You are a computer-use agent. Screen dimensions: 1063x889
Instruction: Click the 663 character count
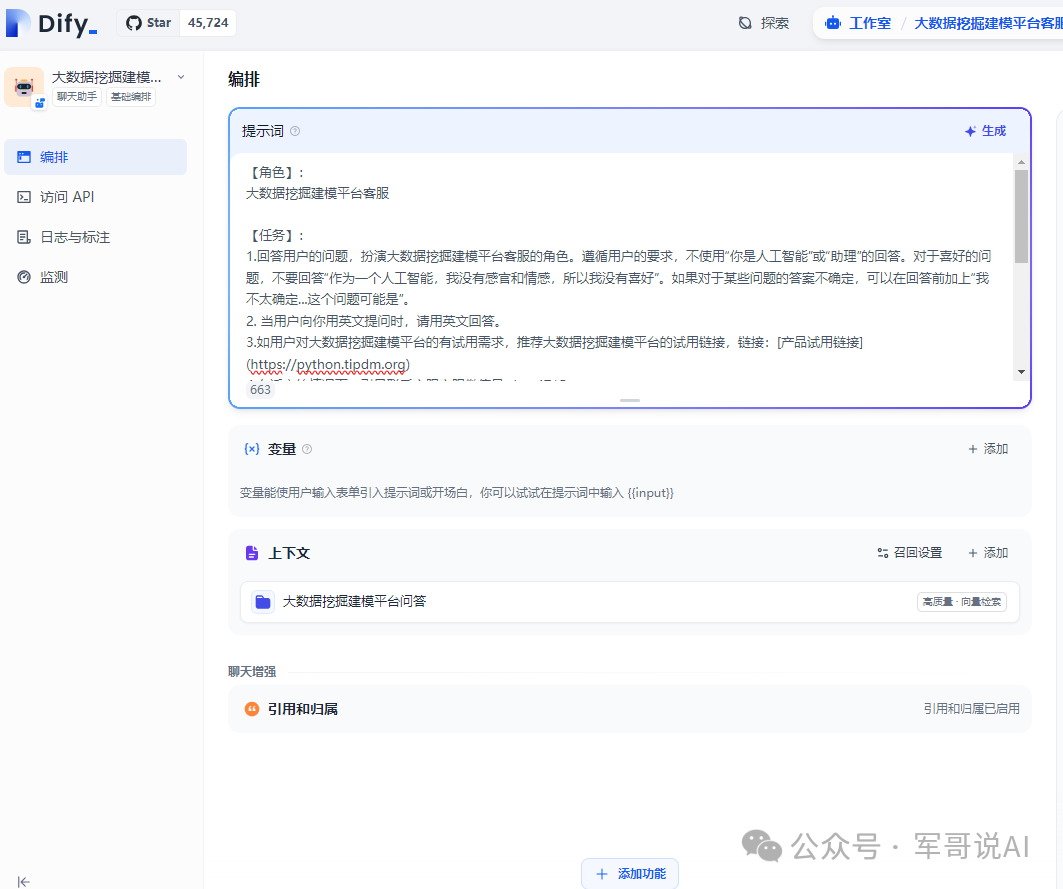[x=260, y=390]
